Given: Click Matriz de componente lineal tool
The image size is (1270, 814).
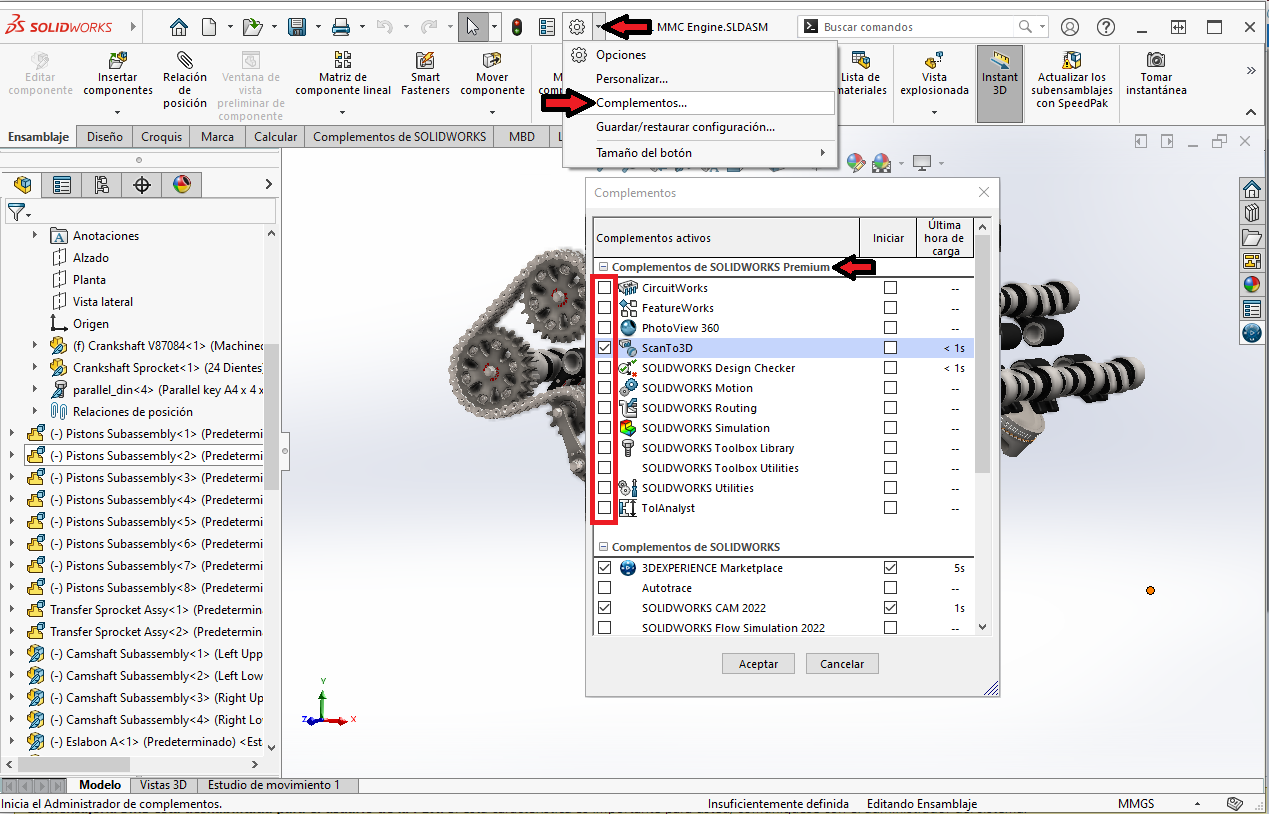Looking at the screenshot, I should (343, 75).
